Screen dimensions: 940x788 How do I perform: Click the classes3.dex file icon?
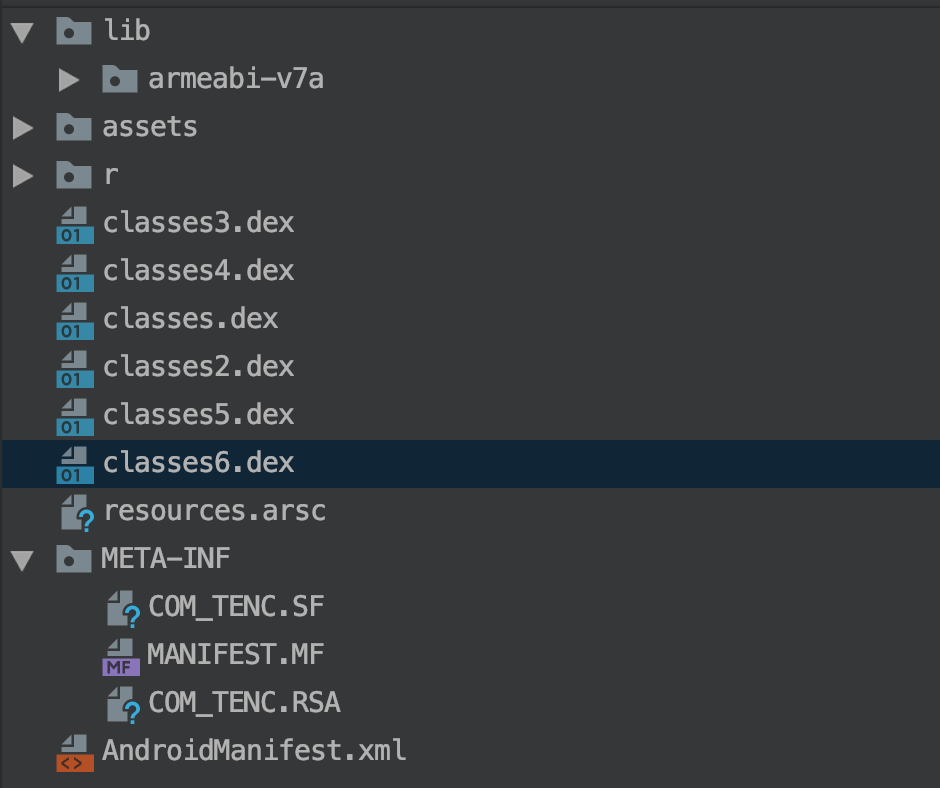click(75, 224)
